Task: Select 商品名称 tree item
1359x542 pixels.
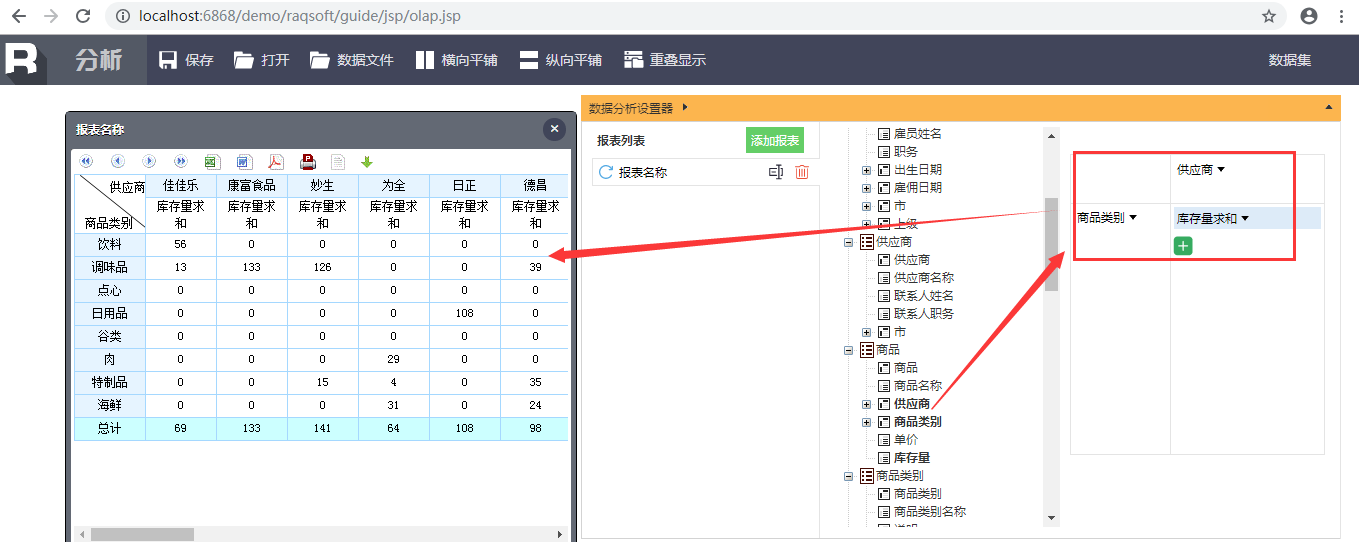Action: coord(917,386)
